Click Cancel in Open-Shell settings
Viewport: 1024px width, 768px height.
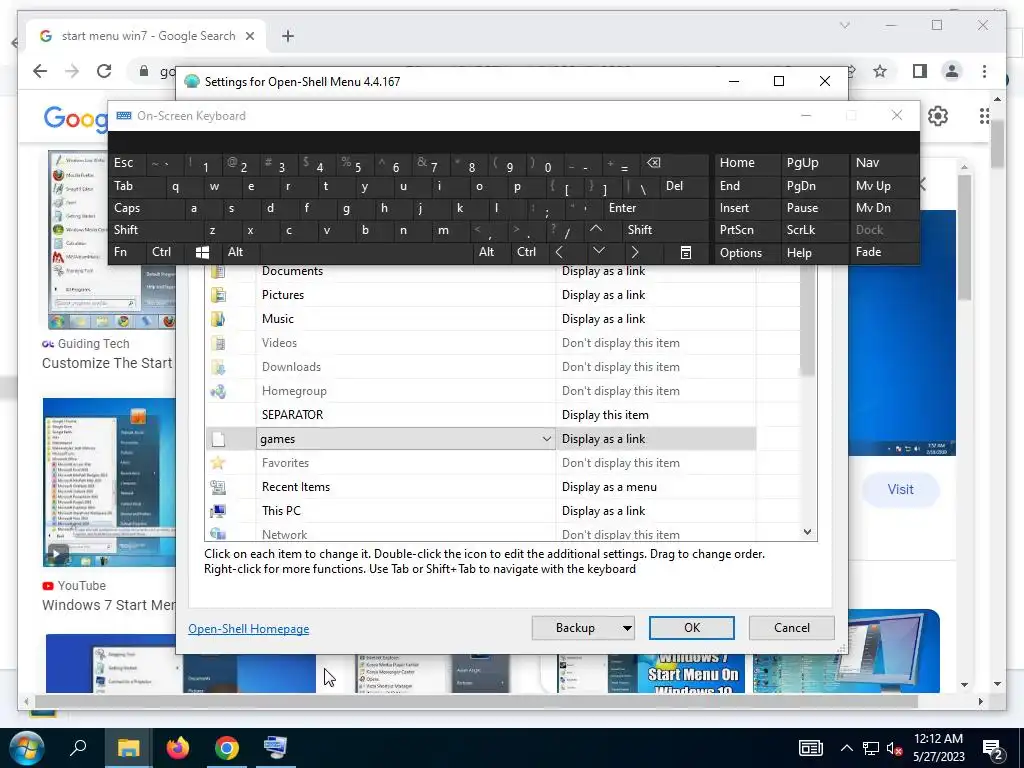[792, 628]
